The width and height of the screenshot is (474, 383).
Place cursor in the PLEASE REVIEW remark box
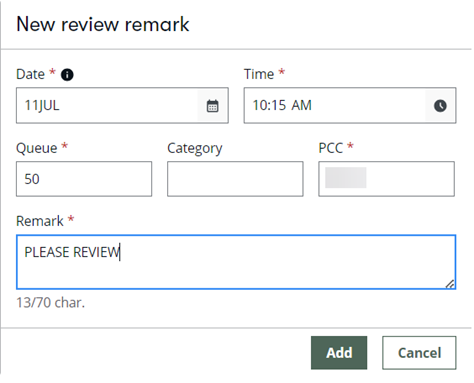[x=236, y=262]
